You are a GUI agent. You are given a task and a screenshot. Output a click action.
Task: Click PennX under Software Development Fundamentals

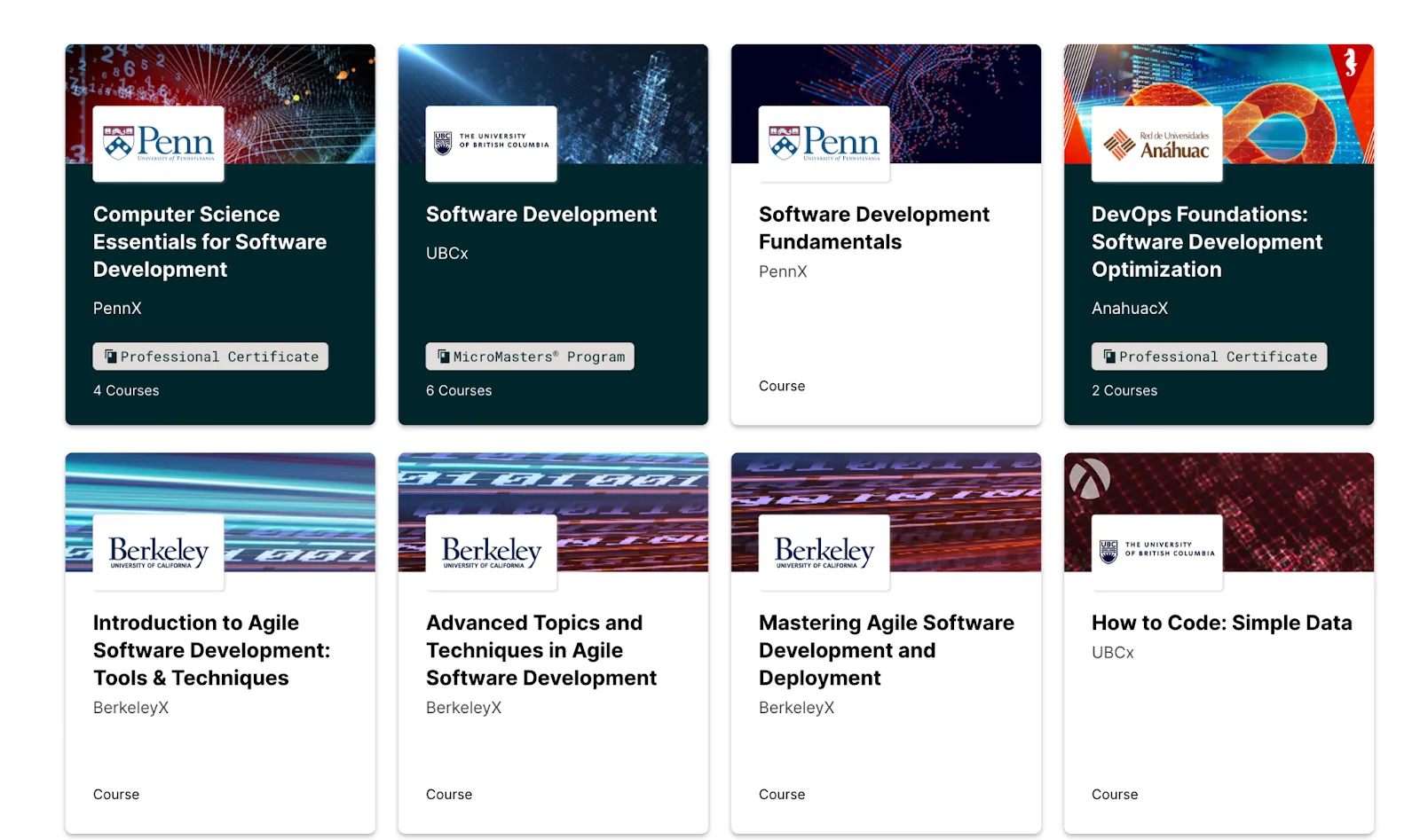point(783,272)
